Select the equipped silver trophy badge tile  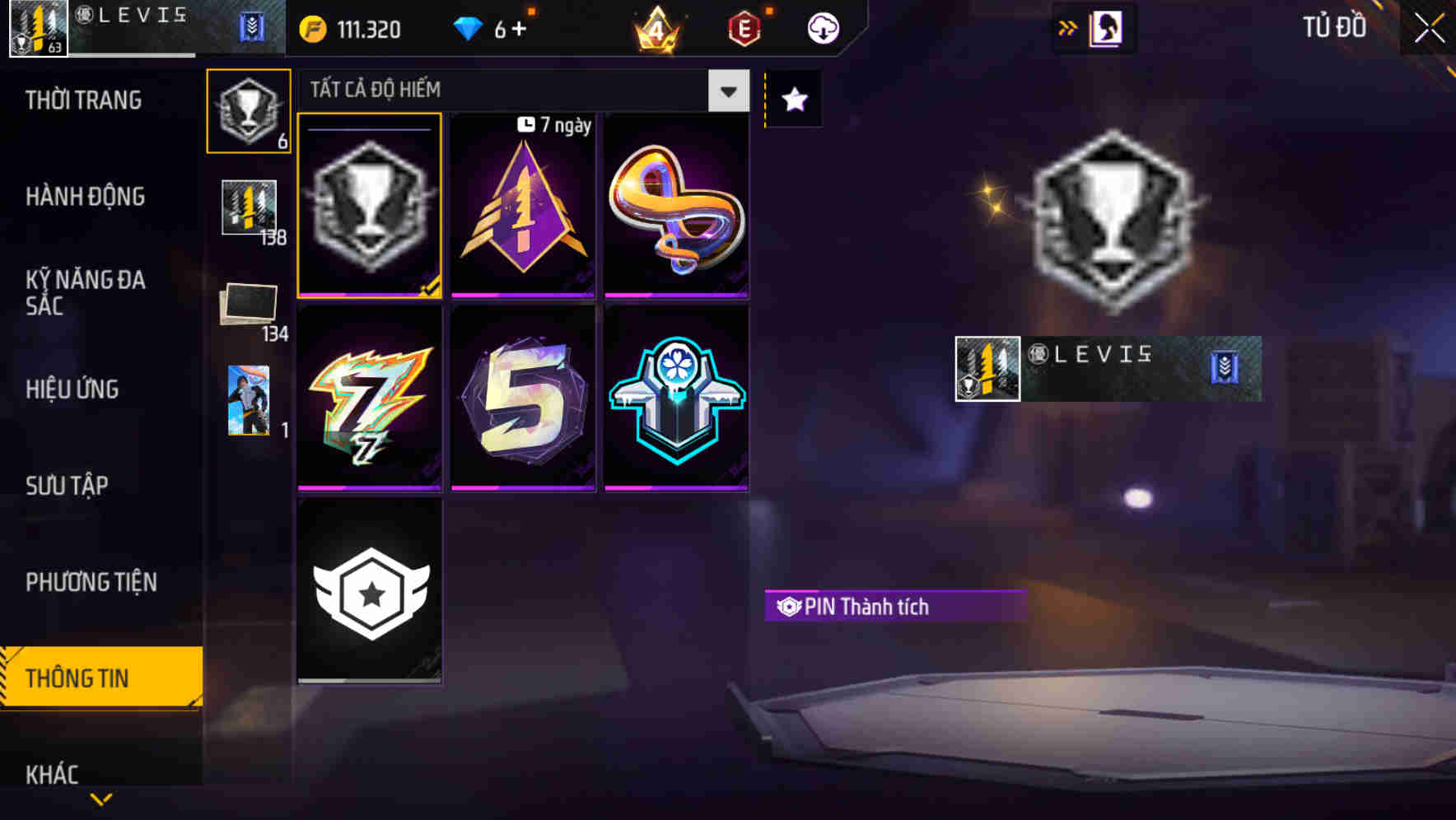click(x=369, y=205)
